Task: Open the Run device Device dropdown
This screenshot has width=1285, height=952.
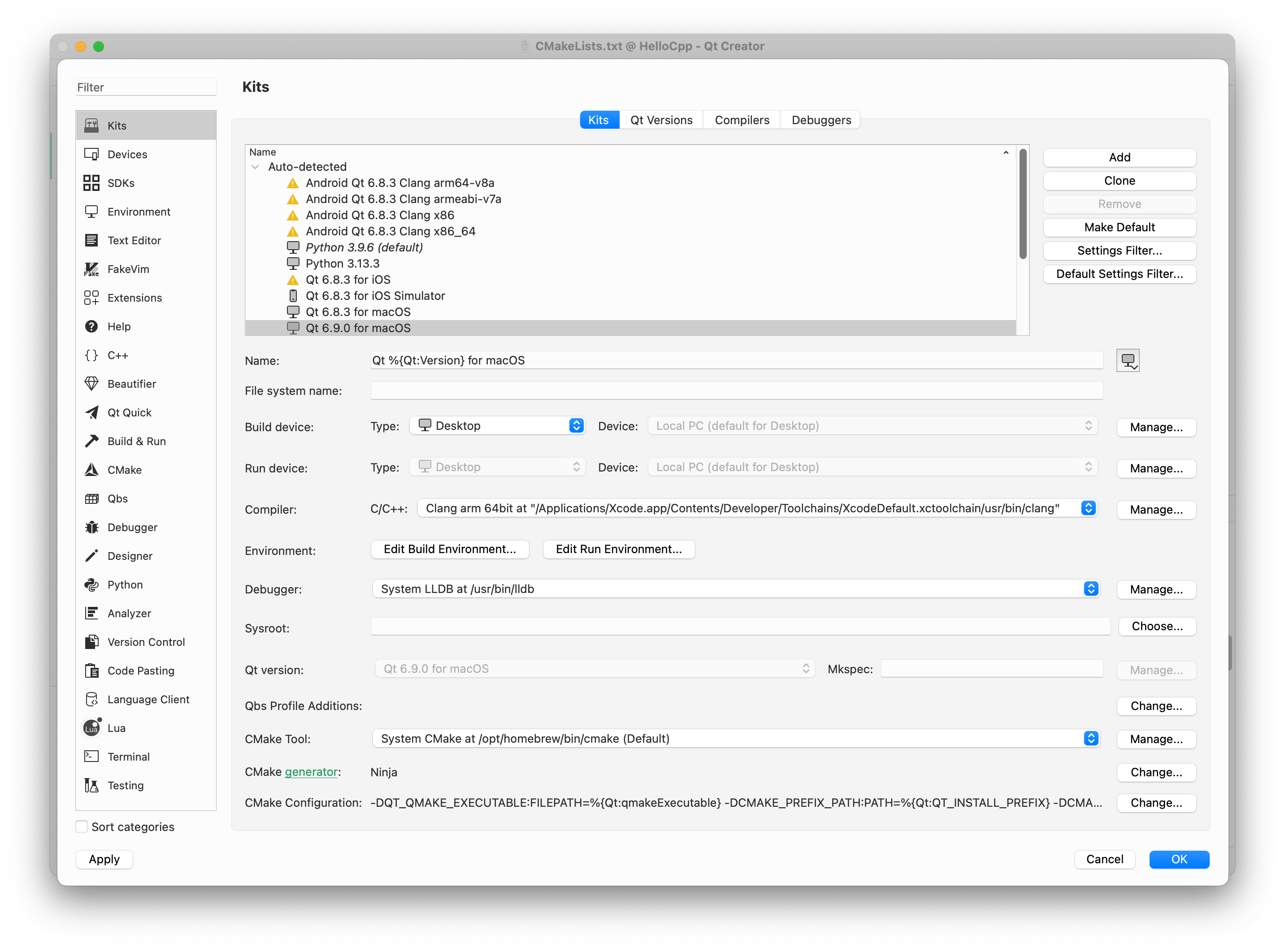Action: click(x=872, y=467)
